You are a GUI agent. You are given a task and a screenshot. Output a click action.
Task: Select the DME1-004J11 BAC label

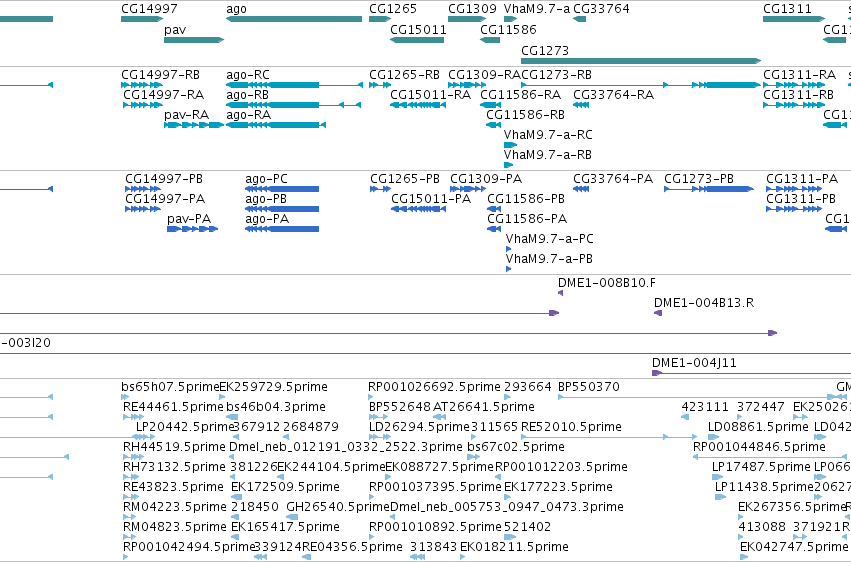(x=694, y=363)
